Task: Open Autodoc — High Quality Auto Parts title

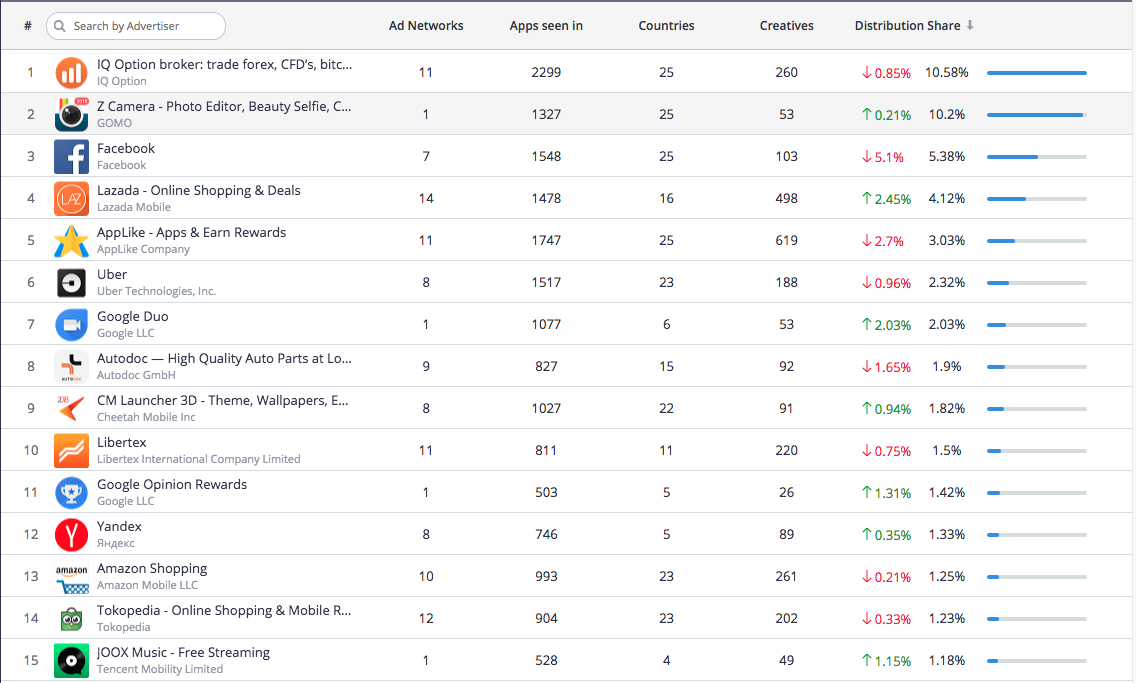Action: pos(225,359)
